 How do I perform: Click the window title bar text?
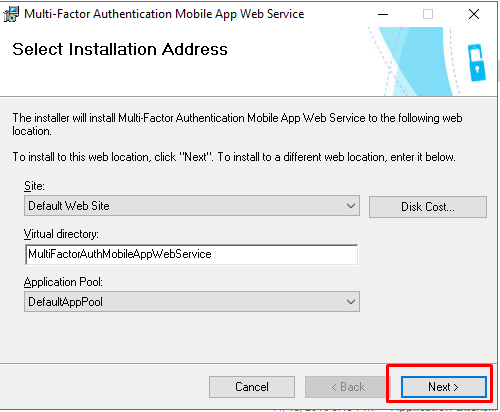coord(164,14)
